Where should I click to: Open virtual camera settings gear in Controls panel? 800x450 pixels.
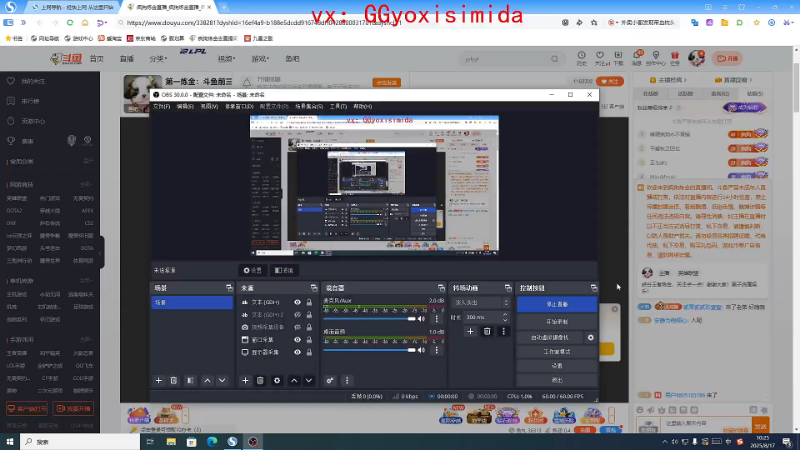click(590, 338)
